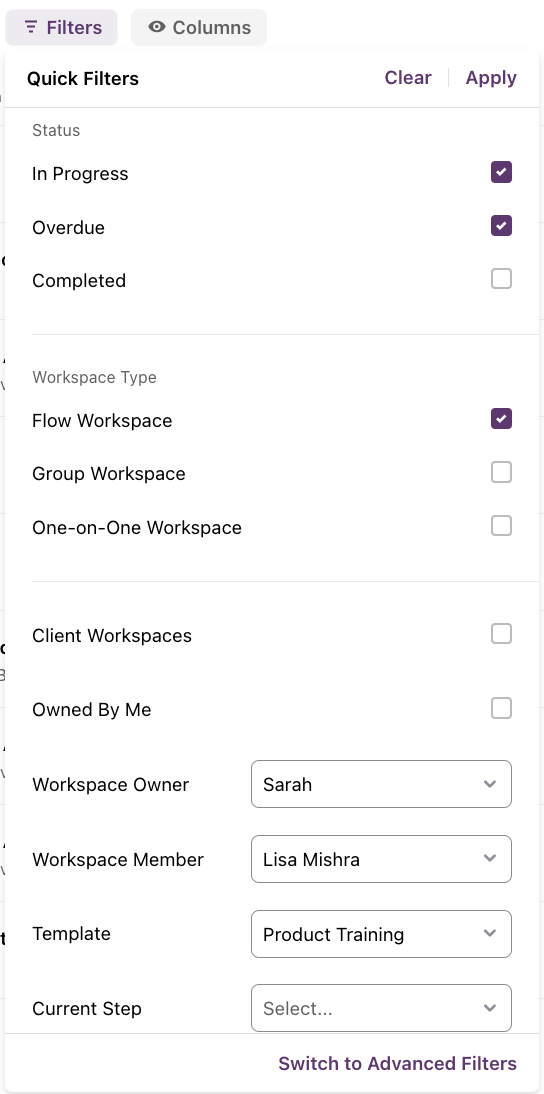Uncheck the Overdue status checkbox
Image resolution: width=544 pixels, height=1094 pixels.
tap(501, 226)
